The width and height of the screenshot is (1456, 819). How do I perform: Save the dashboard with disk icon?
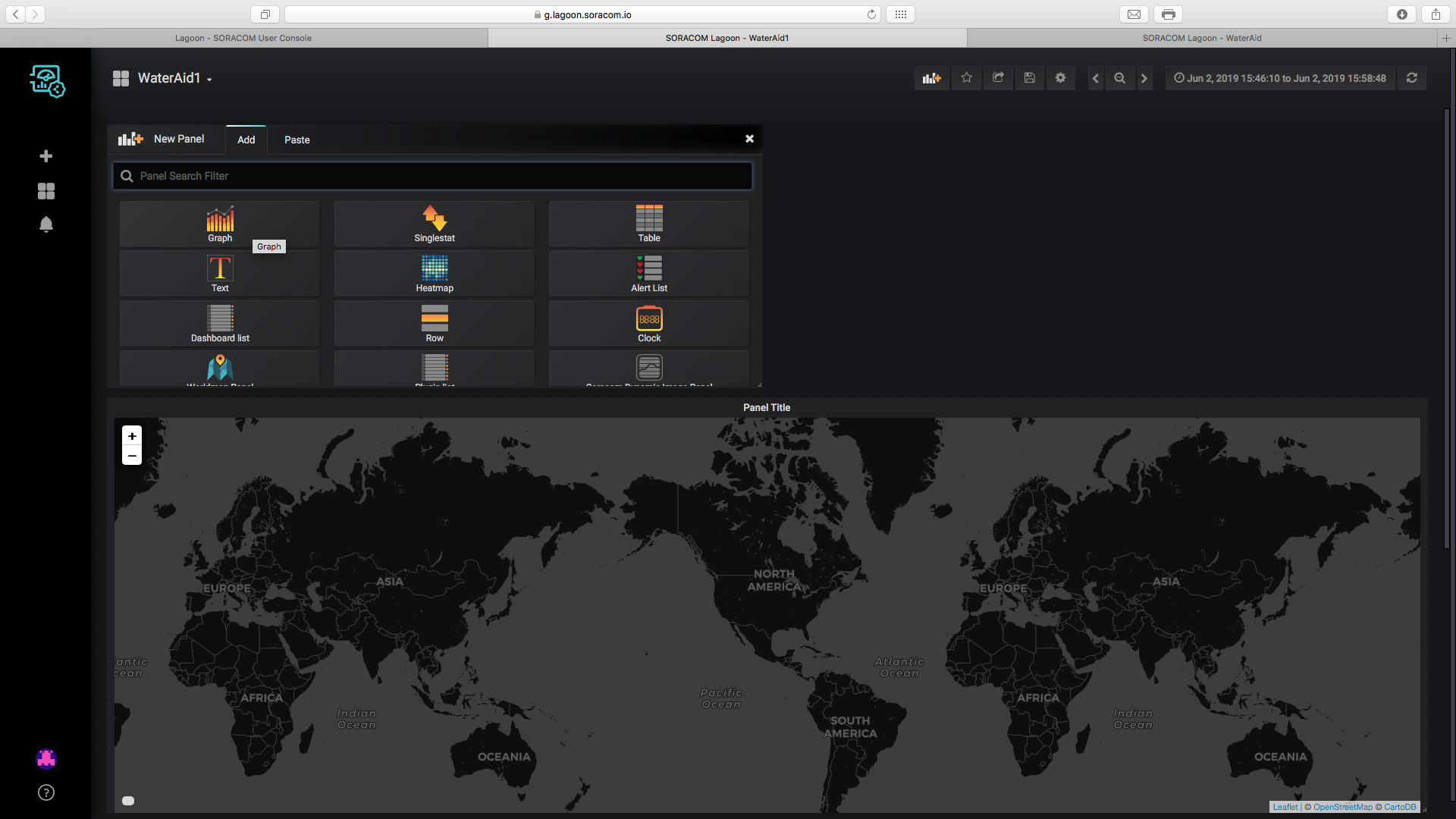pos(1029,78)
